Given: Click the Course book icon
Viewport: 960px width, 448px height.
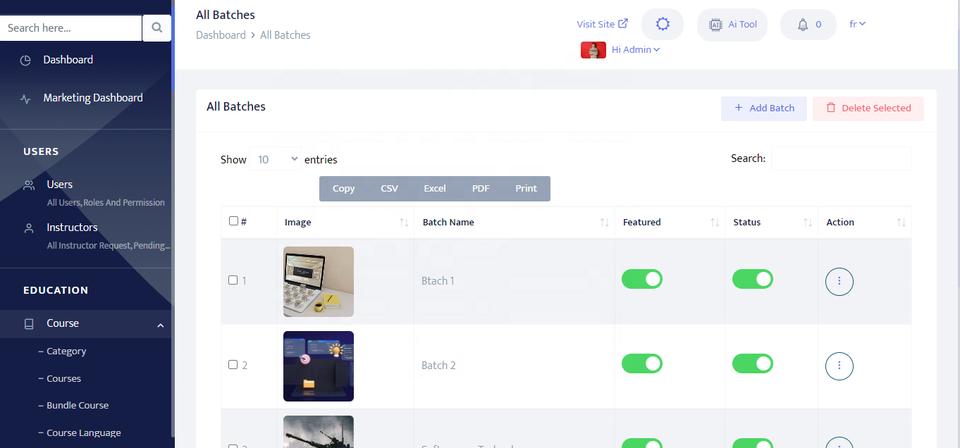Looking at the screenshot, I should 29,324.
